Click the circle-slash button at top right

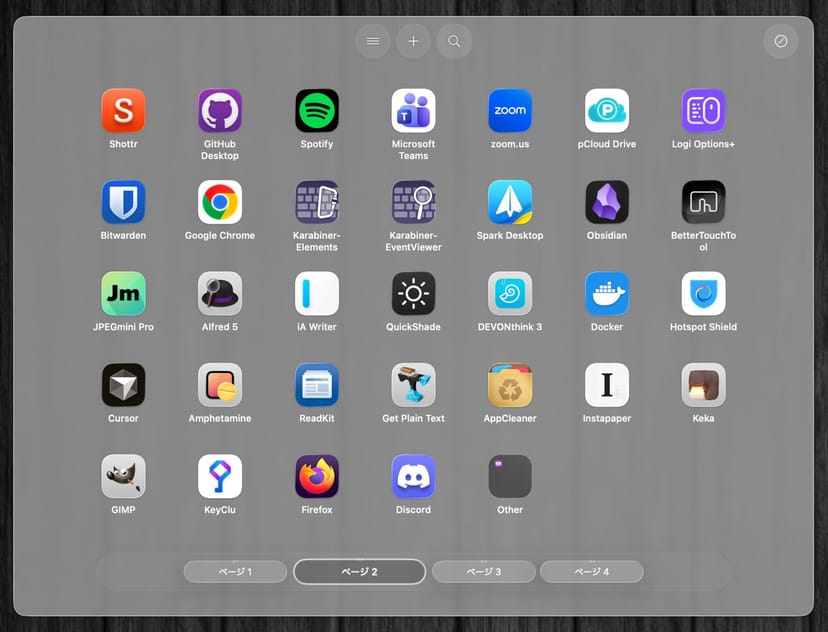point(781,41)
